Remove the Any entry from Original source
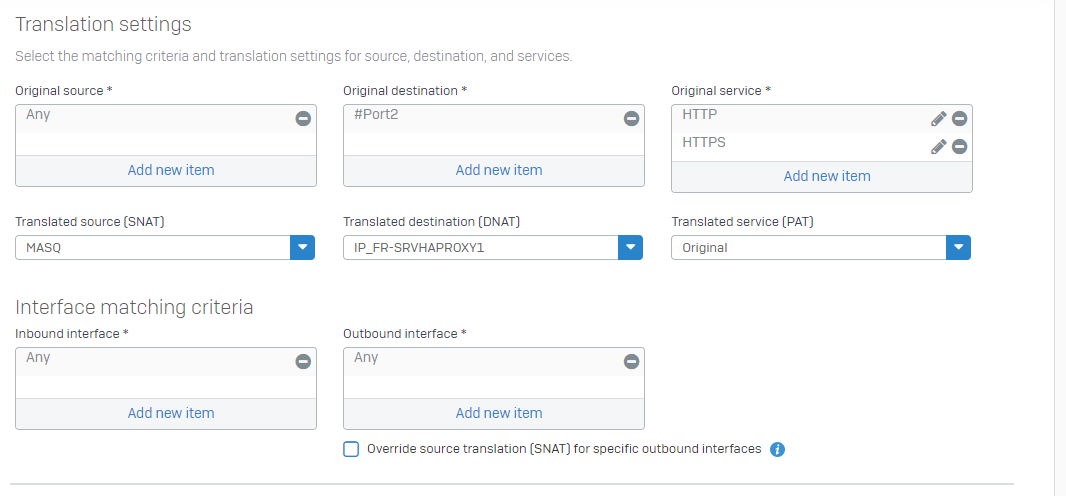This screenshot has height=496, width=1066. (303, 118)
